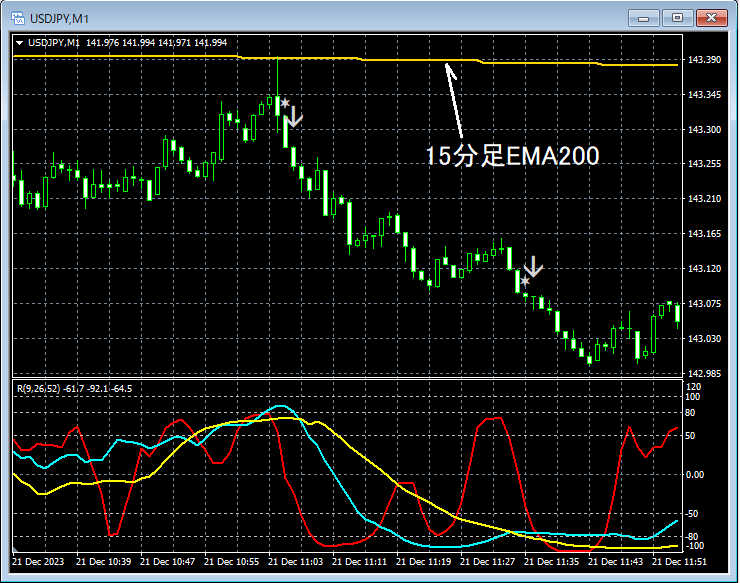Click the lower star signal near 11:35
The height and width of the screenshot is (583, 740).
[525, 281]
